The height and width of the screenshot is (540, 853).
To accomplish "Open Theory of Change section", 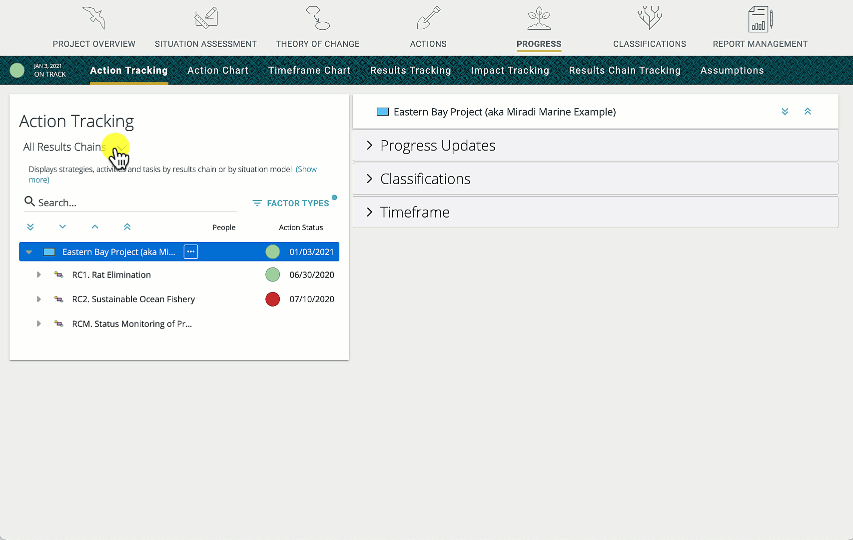I will (317, 27).
